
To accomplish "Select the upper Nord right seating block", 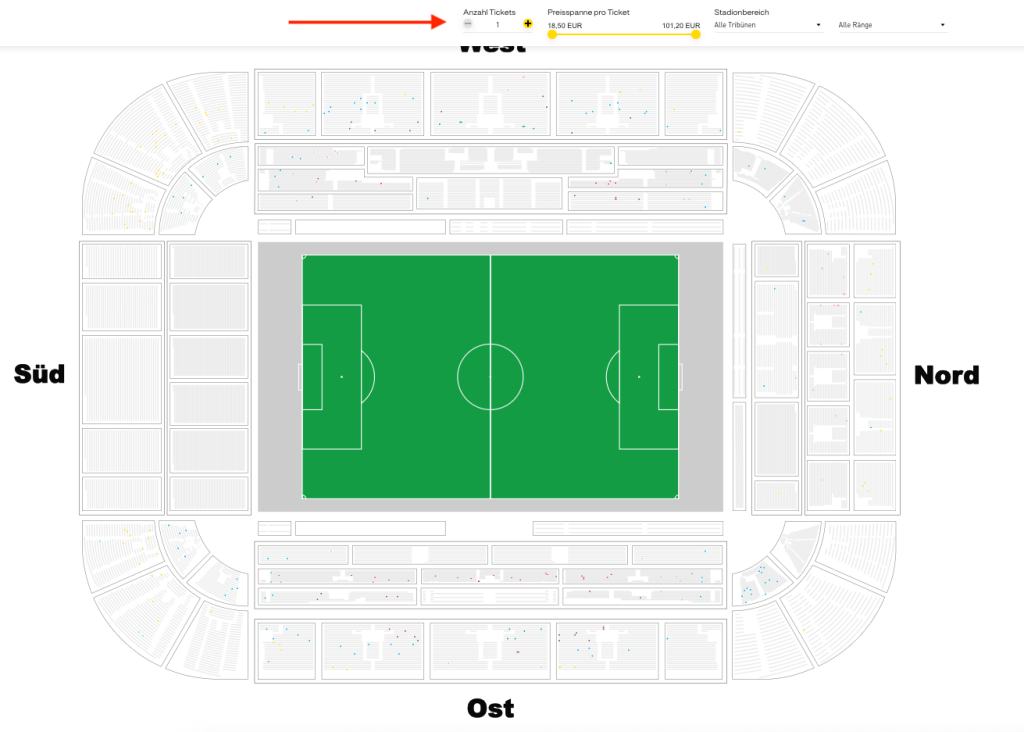I will (874, 270).
